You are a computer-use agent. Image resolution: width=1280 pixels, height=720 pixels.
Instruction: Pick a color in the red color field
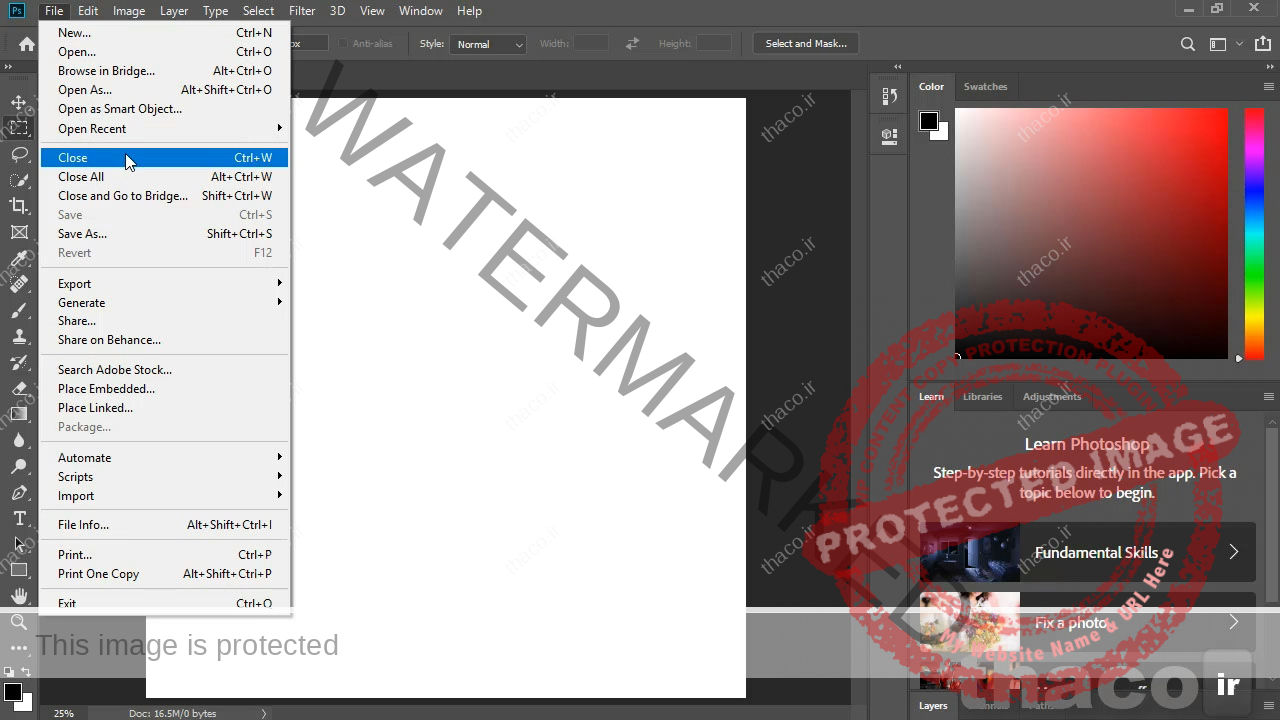click(x=1091, y=233)
